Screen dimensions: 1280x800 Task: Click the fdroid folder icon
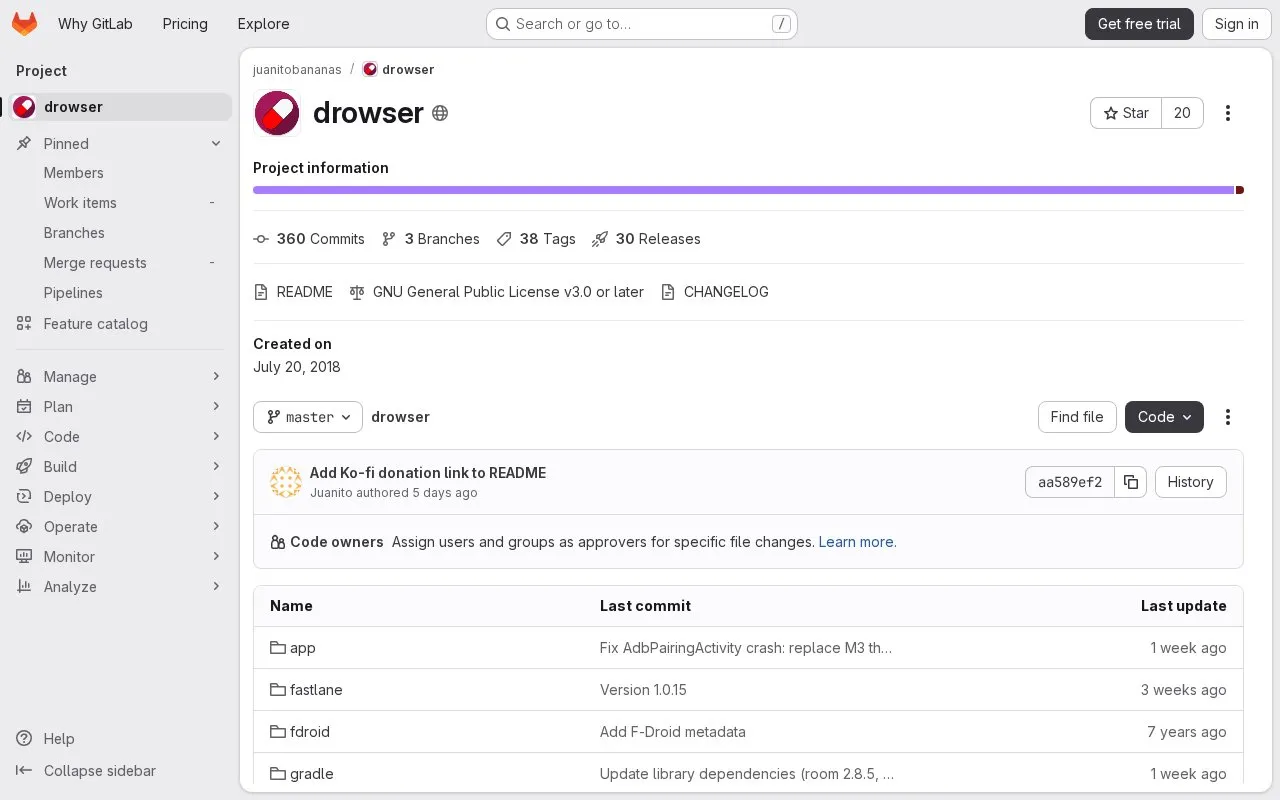click(278, 732)
